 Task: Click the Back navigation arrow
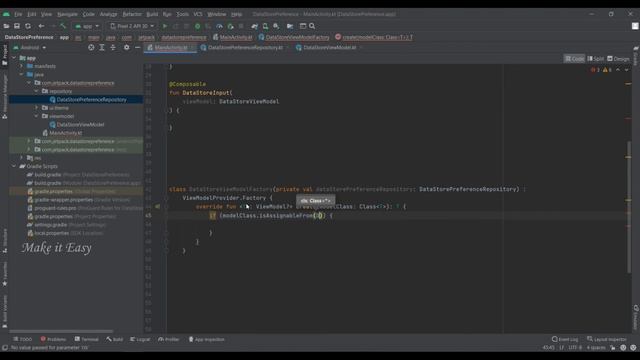(41, 26)
